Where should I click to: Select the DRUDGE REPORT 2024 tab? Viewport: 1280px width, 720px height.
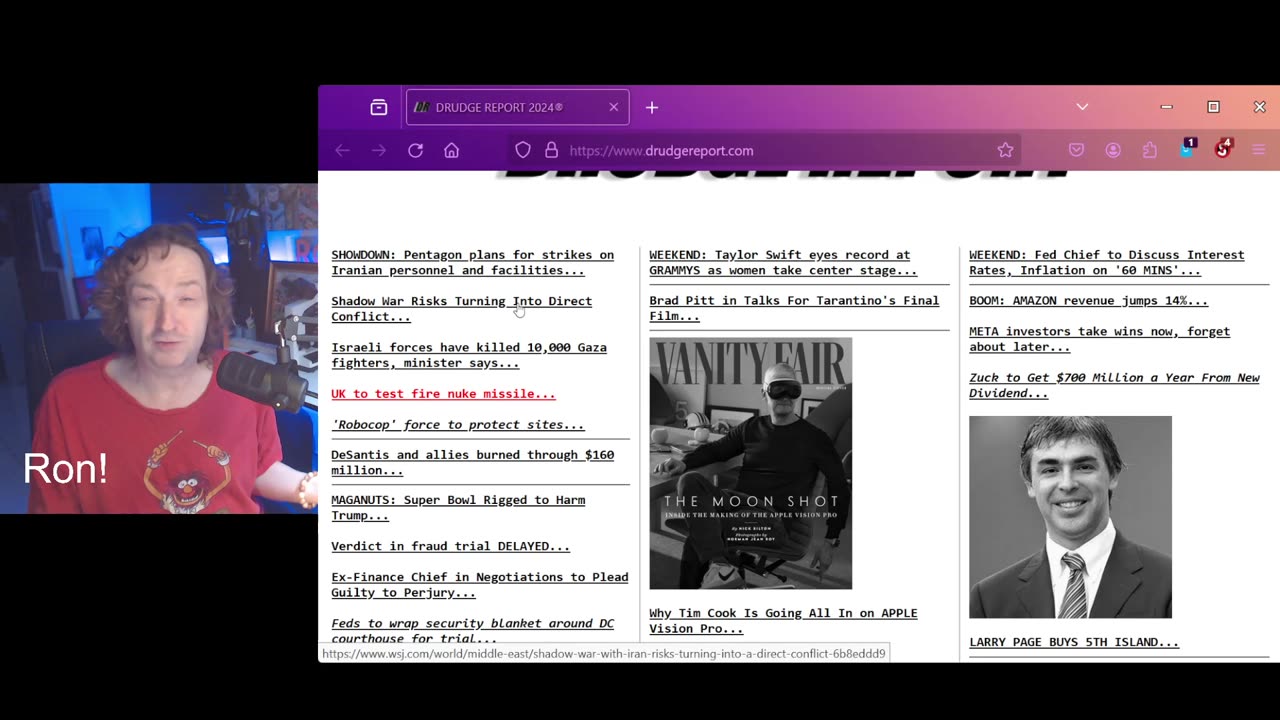point(517,107)
